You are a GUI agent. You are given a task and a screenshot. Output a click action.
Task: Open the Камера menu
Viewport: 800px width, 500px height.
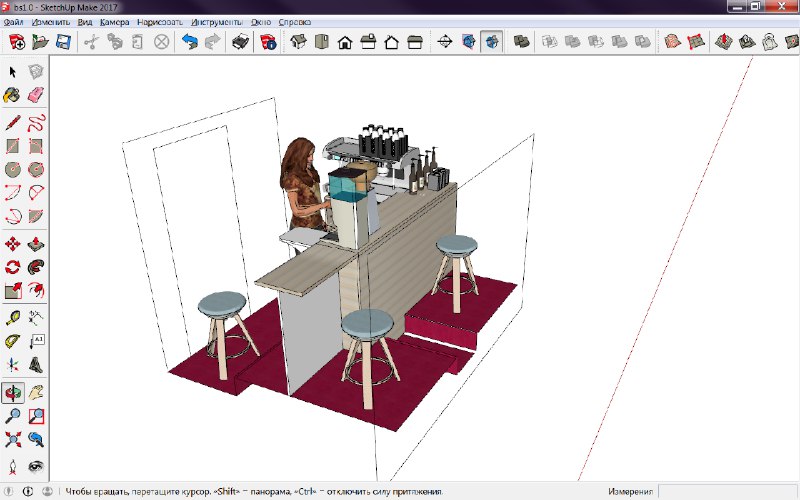[115, 20]
